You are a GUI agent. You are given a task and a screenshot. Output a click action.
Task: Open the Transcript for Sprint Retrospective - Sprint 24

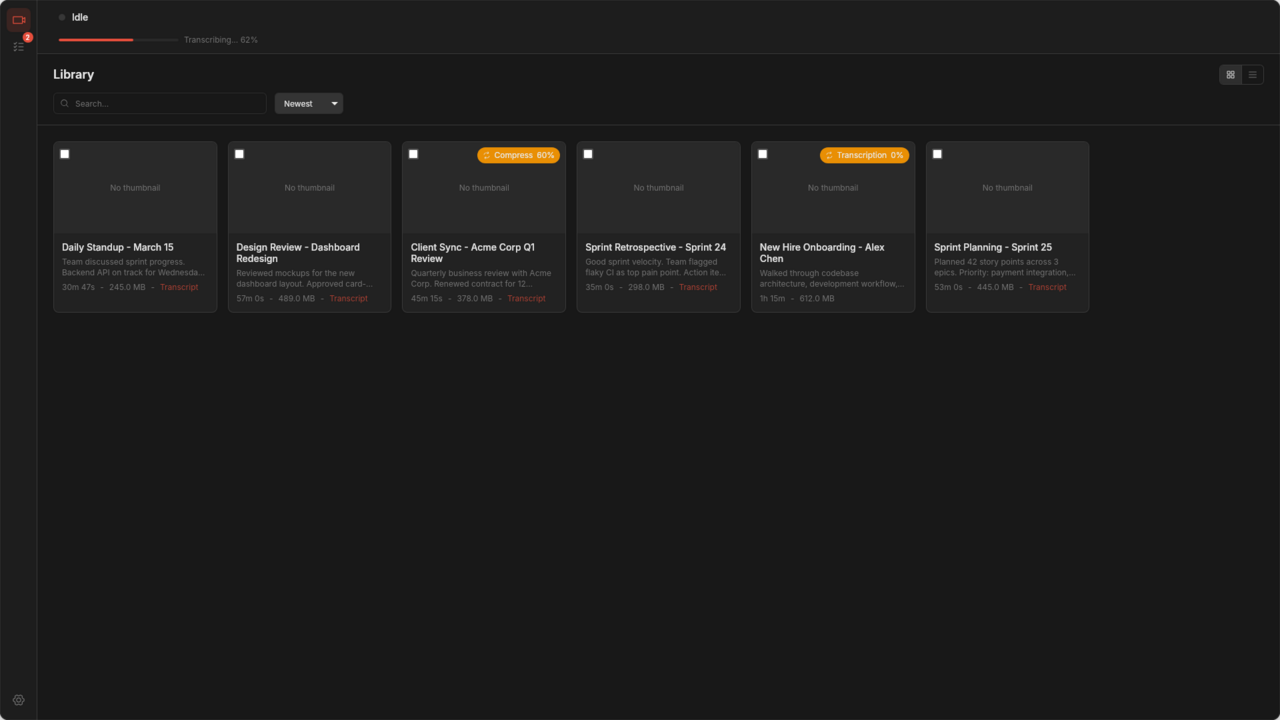[x=698, y=287]
